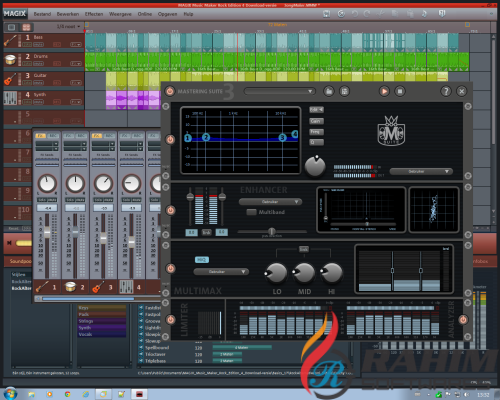Open the Mastering Suite help question mark
The width and height of the screenshot is (500, 400).
click(446, 91)
